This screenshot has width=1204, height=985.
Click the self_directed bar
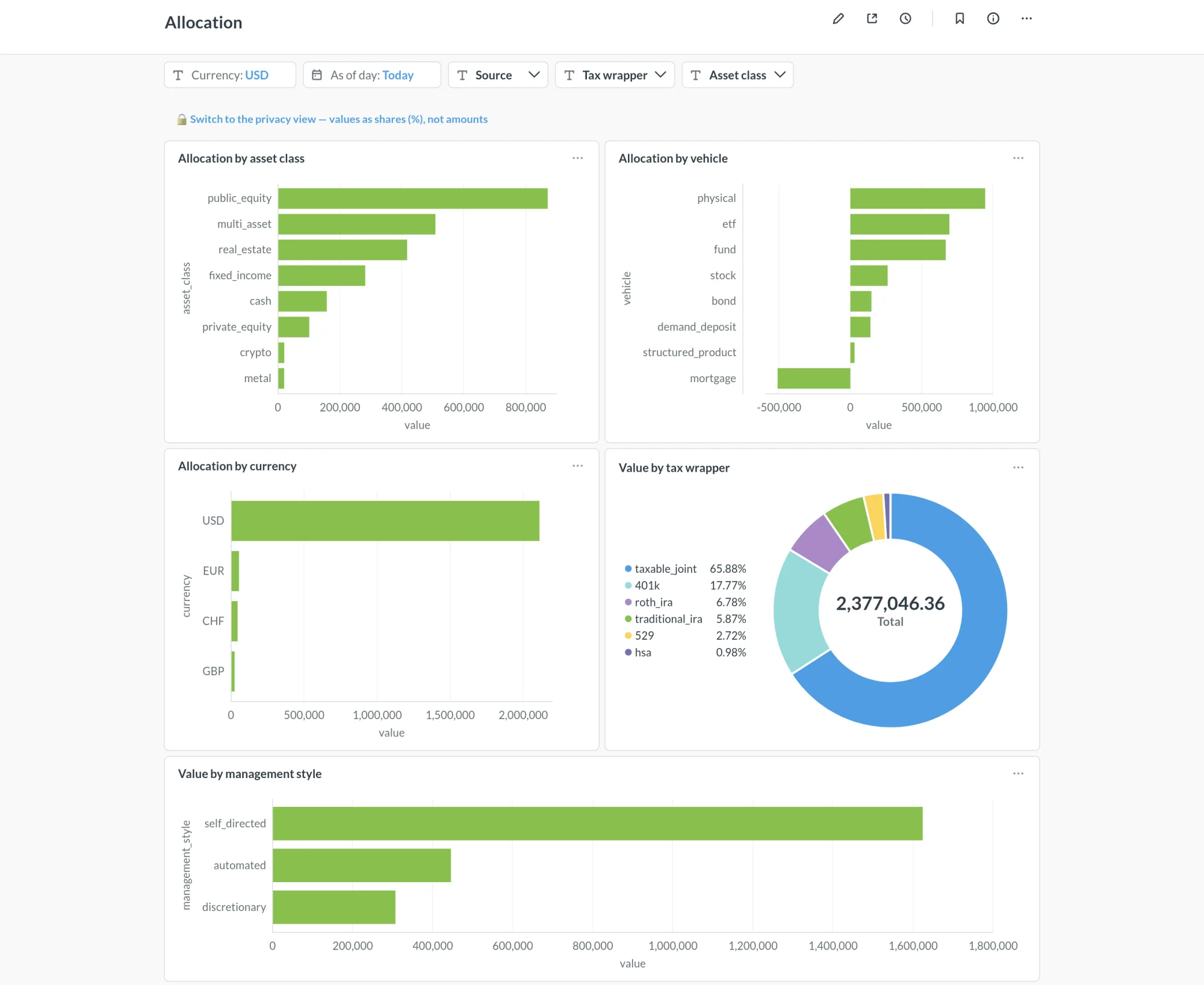point(597,824)
